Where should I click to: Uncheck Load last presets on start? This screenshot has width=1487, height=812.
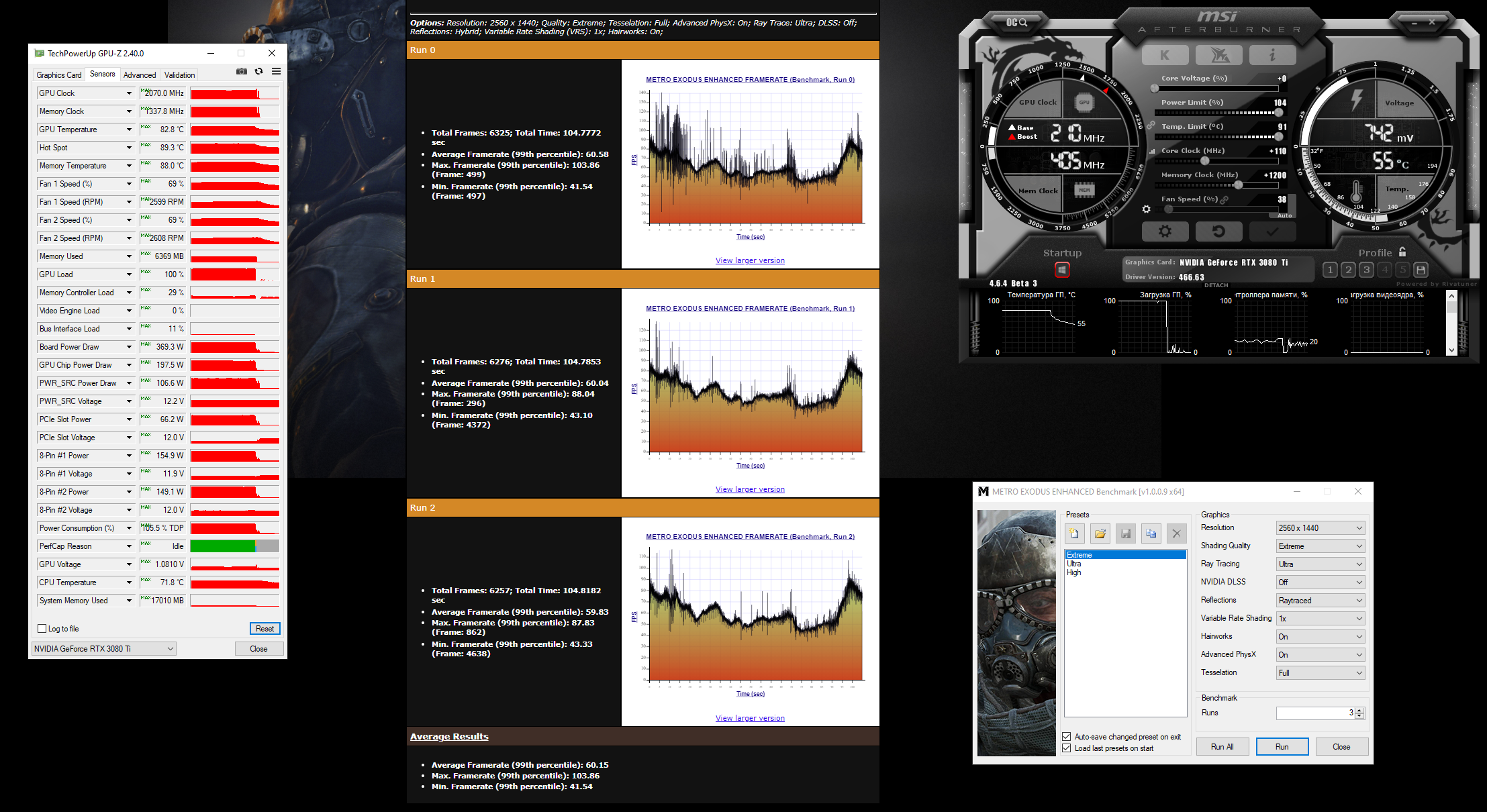pyautogui.click(x=1067, y=748)
